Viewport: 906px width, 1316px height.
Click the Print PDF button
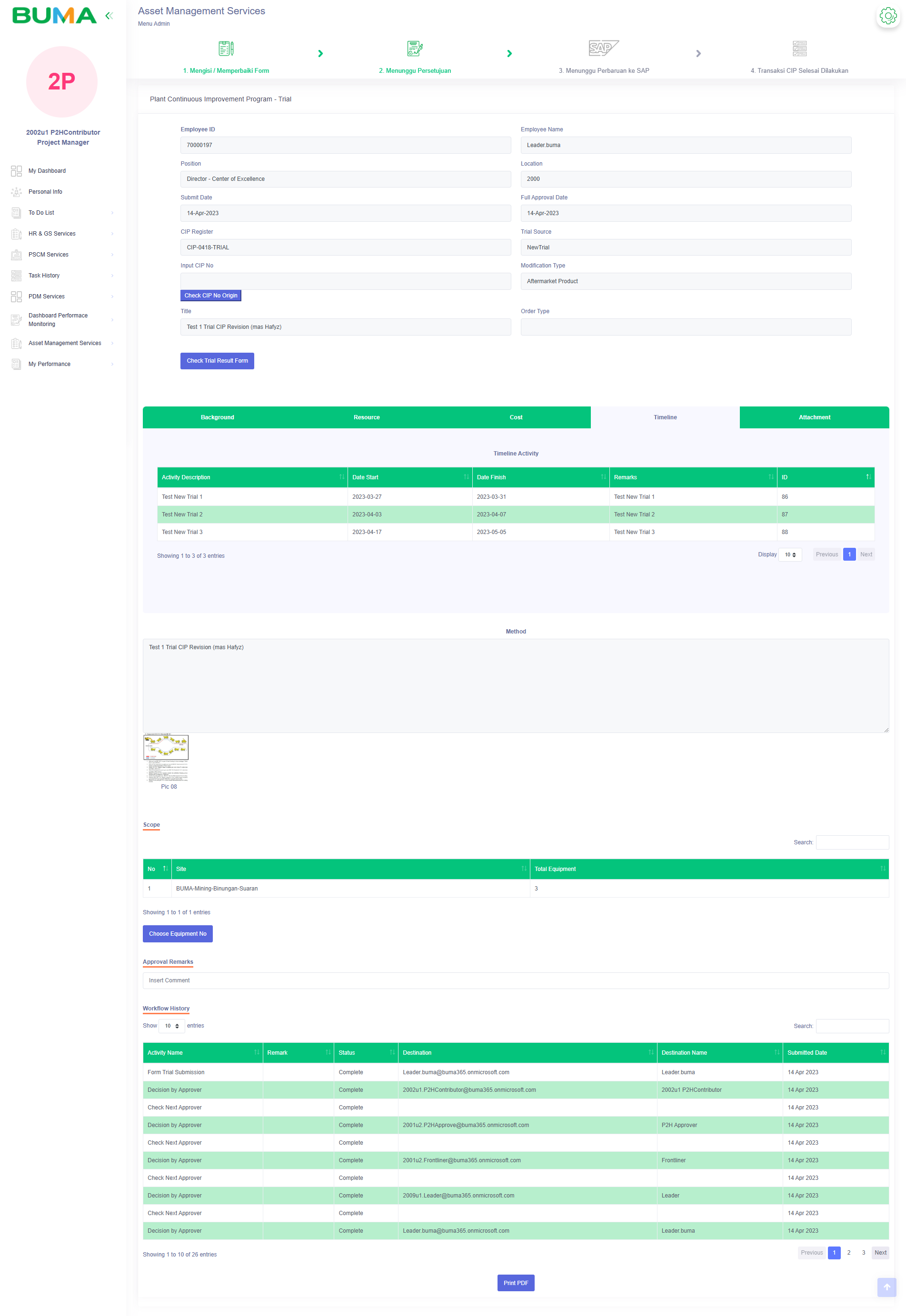[516, 1283]
